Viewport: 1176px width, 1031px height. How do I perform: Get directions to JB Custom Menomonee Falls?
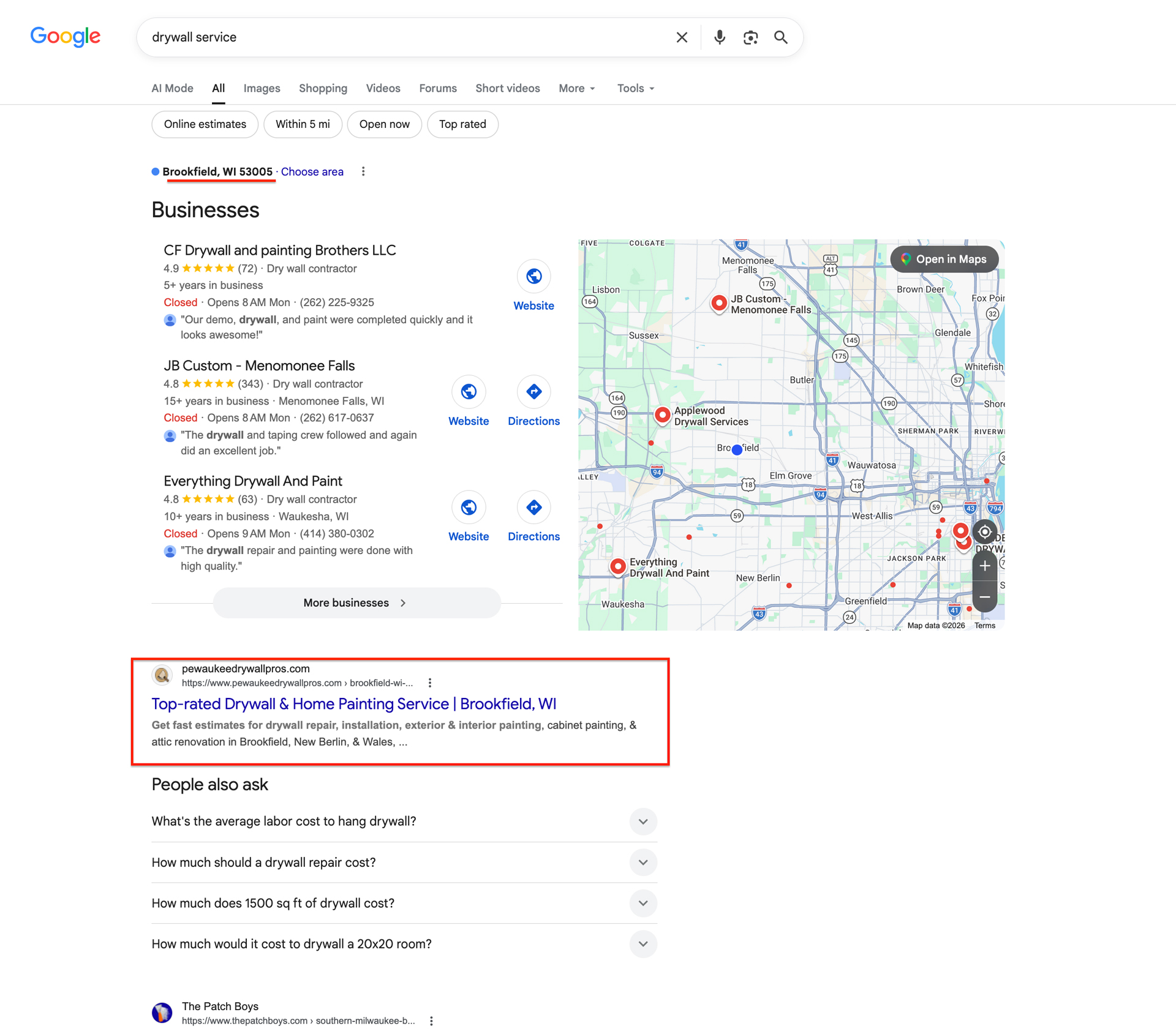tap(533, 392)
